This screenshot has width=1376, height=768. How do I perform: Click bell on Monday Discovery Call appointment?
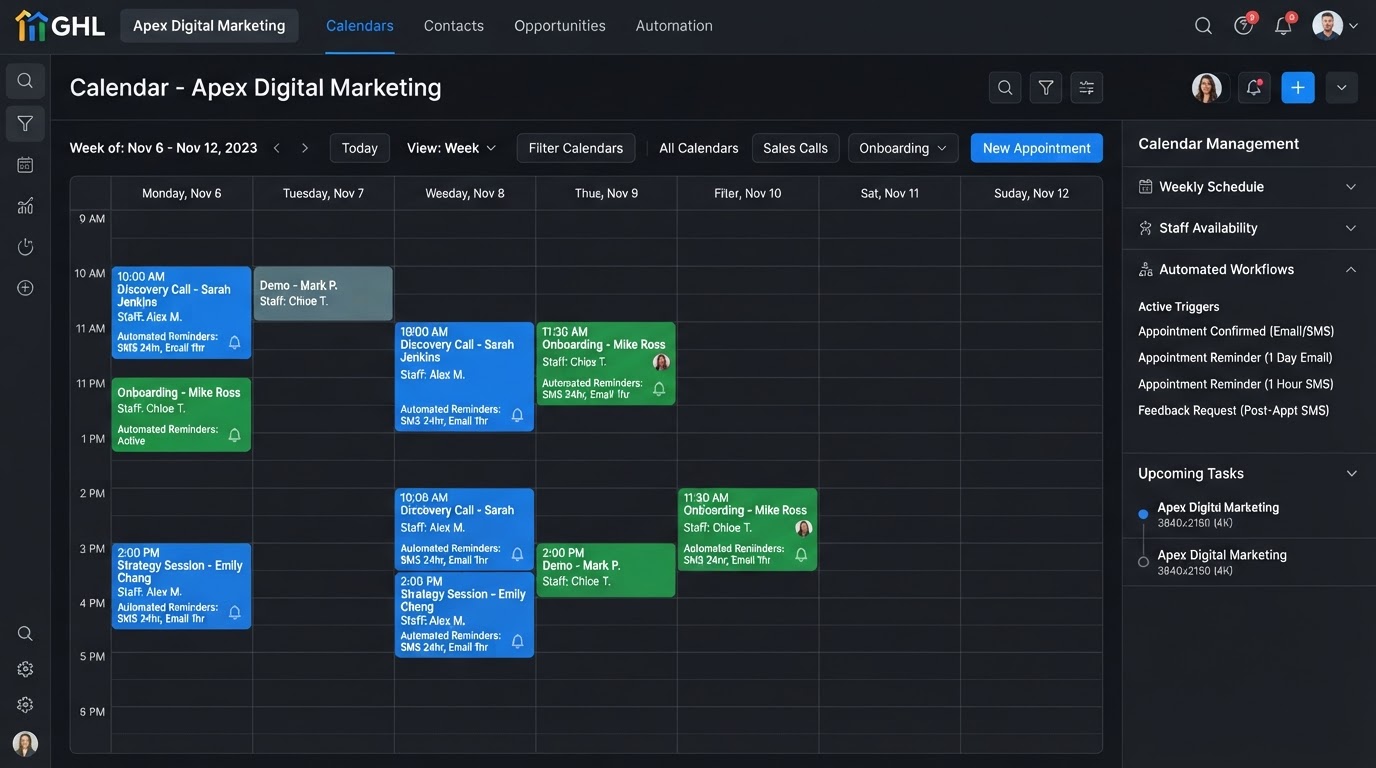pos(234,342)
